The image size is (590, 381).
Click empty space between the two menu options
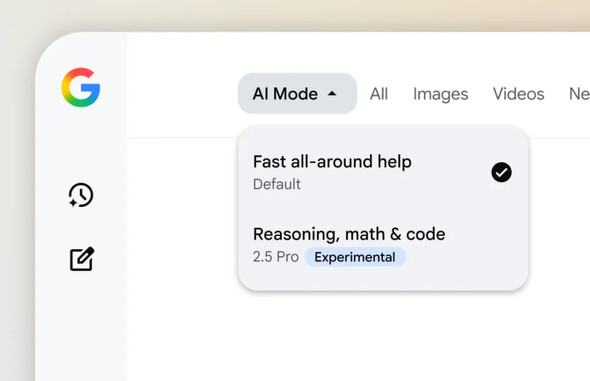(x=383, y=209)
